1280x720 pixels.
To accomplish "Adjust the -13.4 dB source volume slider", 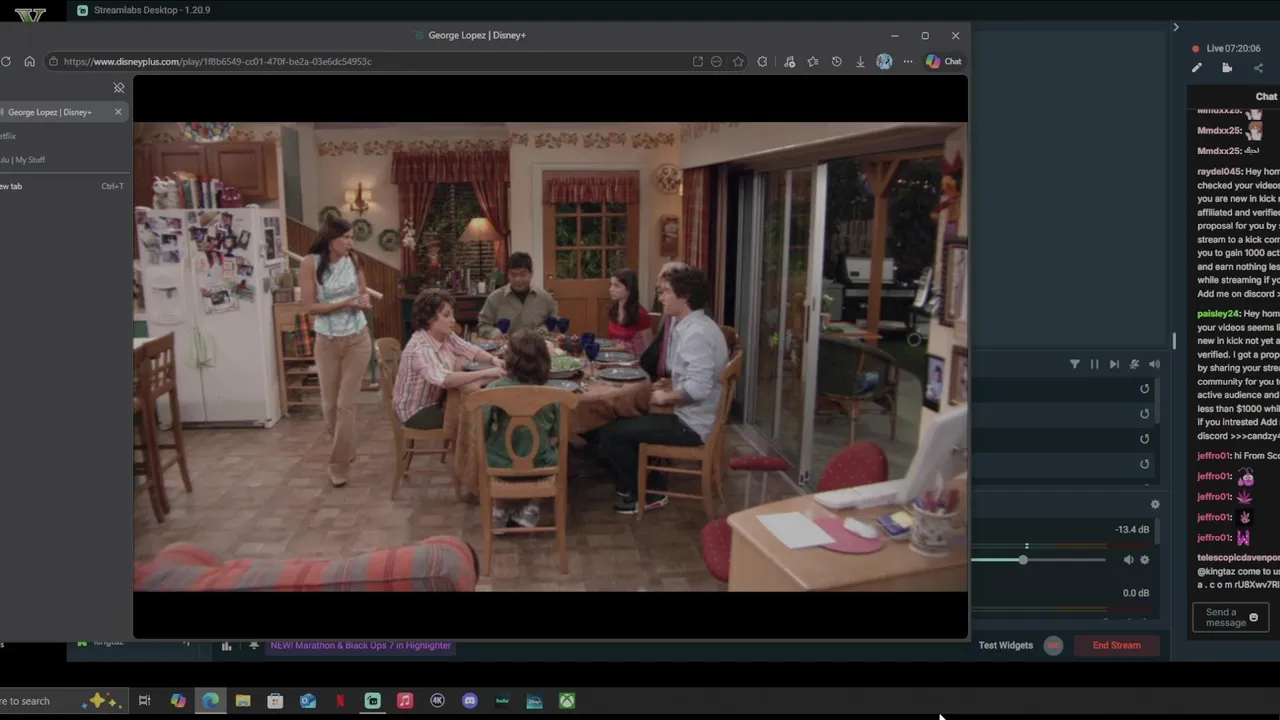I will [1023, 560].
